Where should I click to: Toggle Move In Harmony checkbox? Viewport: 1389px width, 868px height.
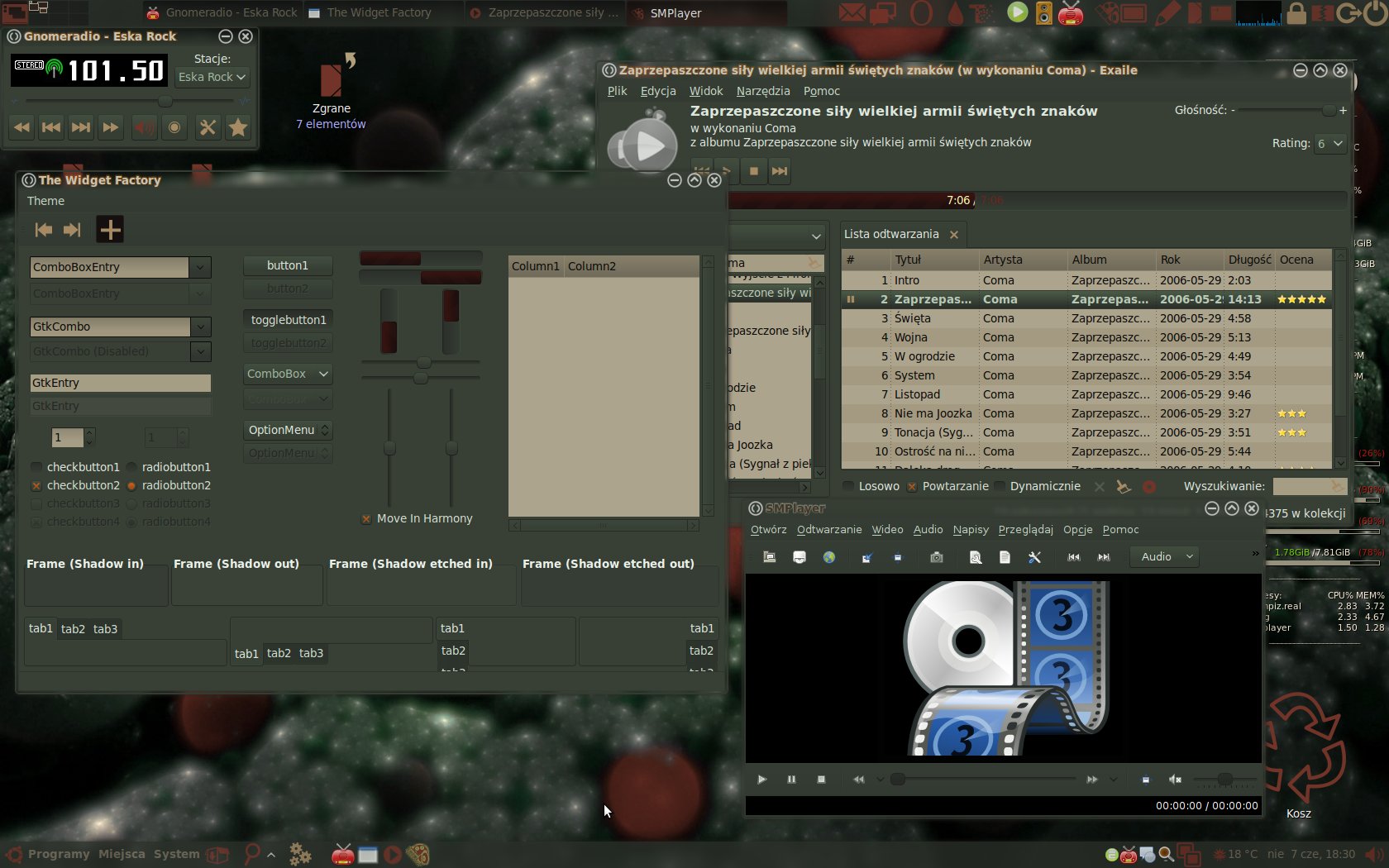(x=366, y=518)
